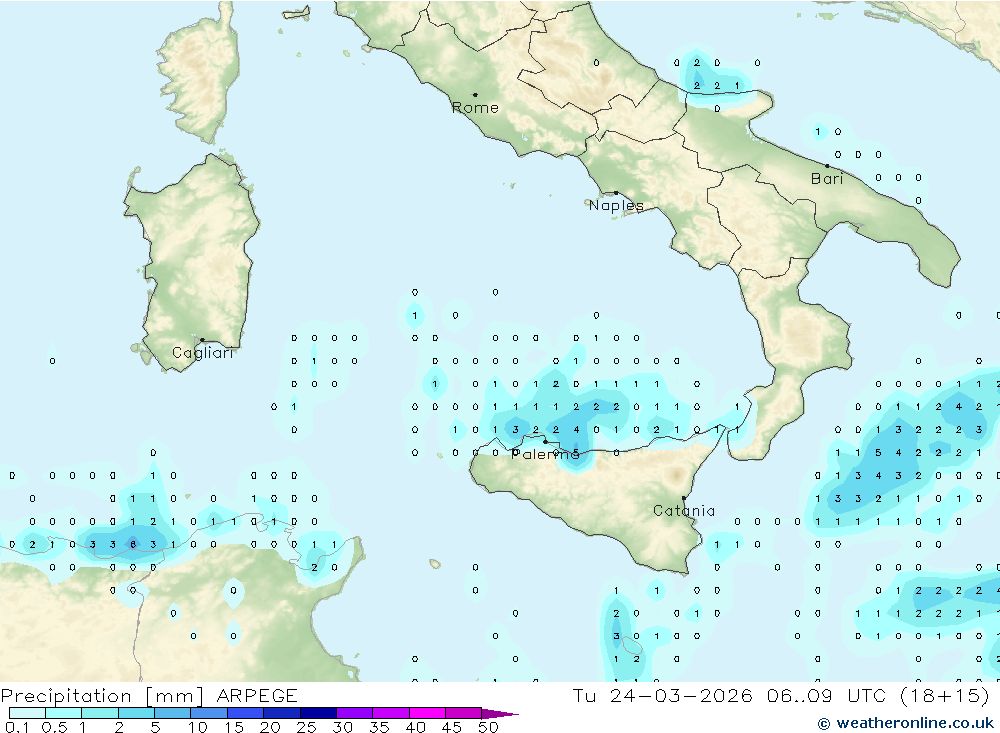The height and width of the screenshot is (733, 1000).
Task: Pick the 30–35 mm purple legend swatch
Action: (355, 713)
